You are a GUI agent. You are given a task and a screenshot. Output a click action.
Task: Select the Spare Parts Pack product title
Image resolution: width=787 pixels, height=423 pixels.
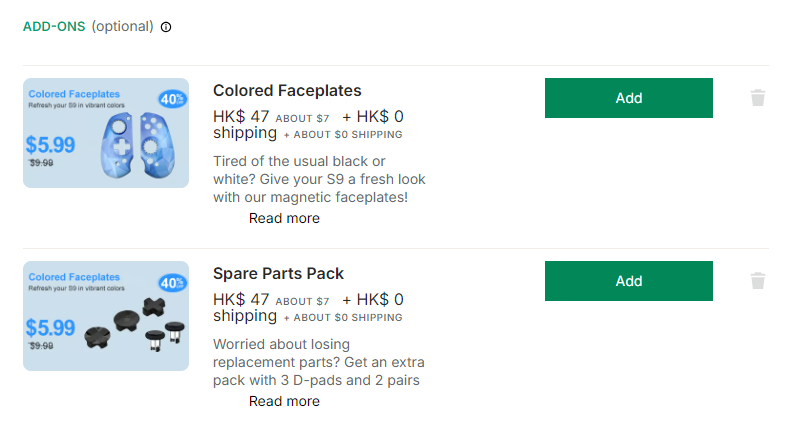(278, 273)
